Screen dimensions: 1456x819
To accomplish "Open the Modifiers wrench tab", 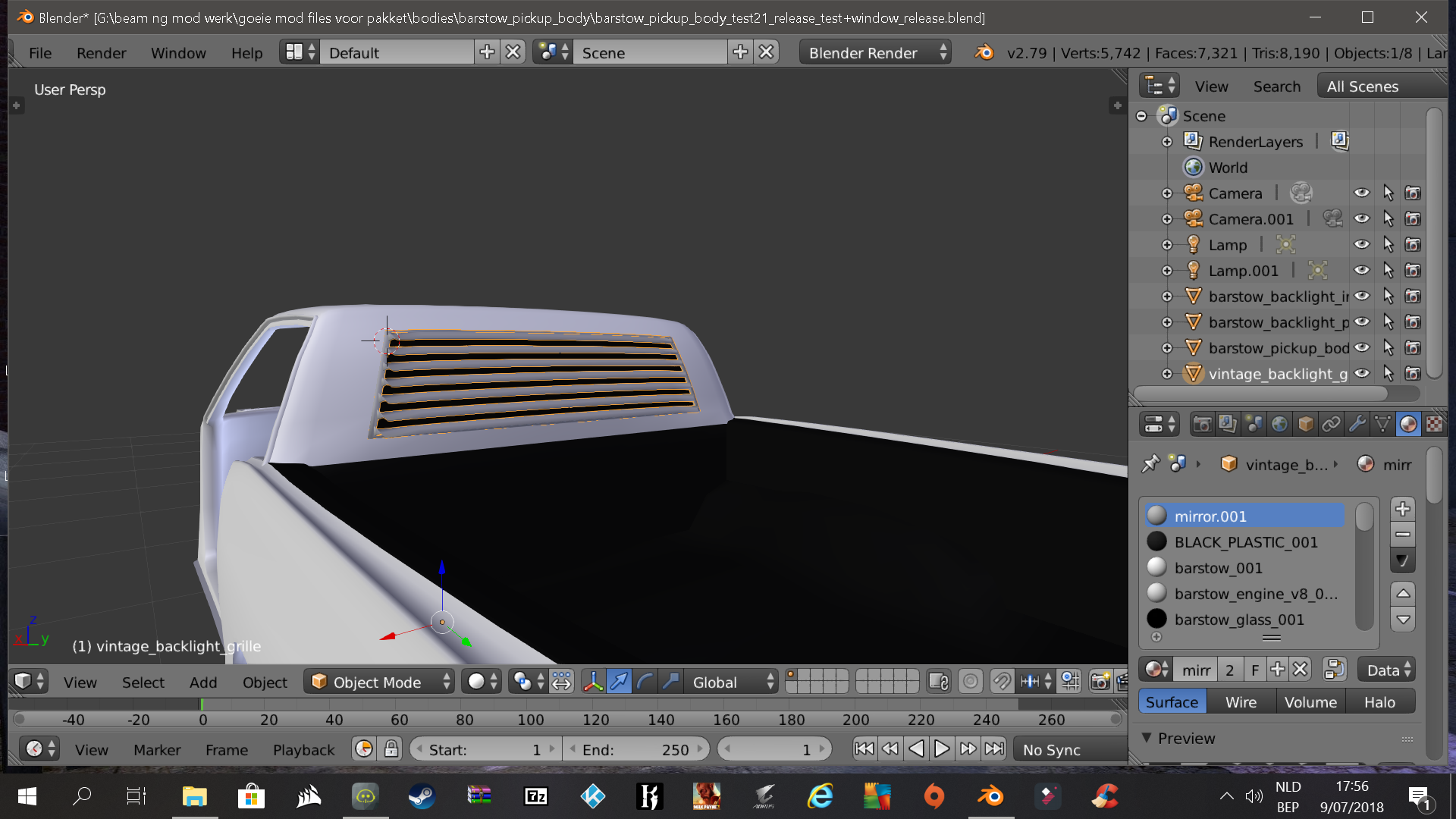I will point(1357,424).
